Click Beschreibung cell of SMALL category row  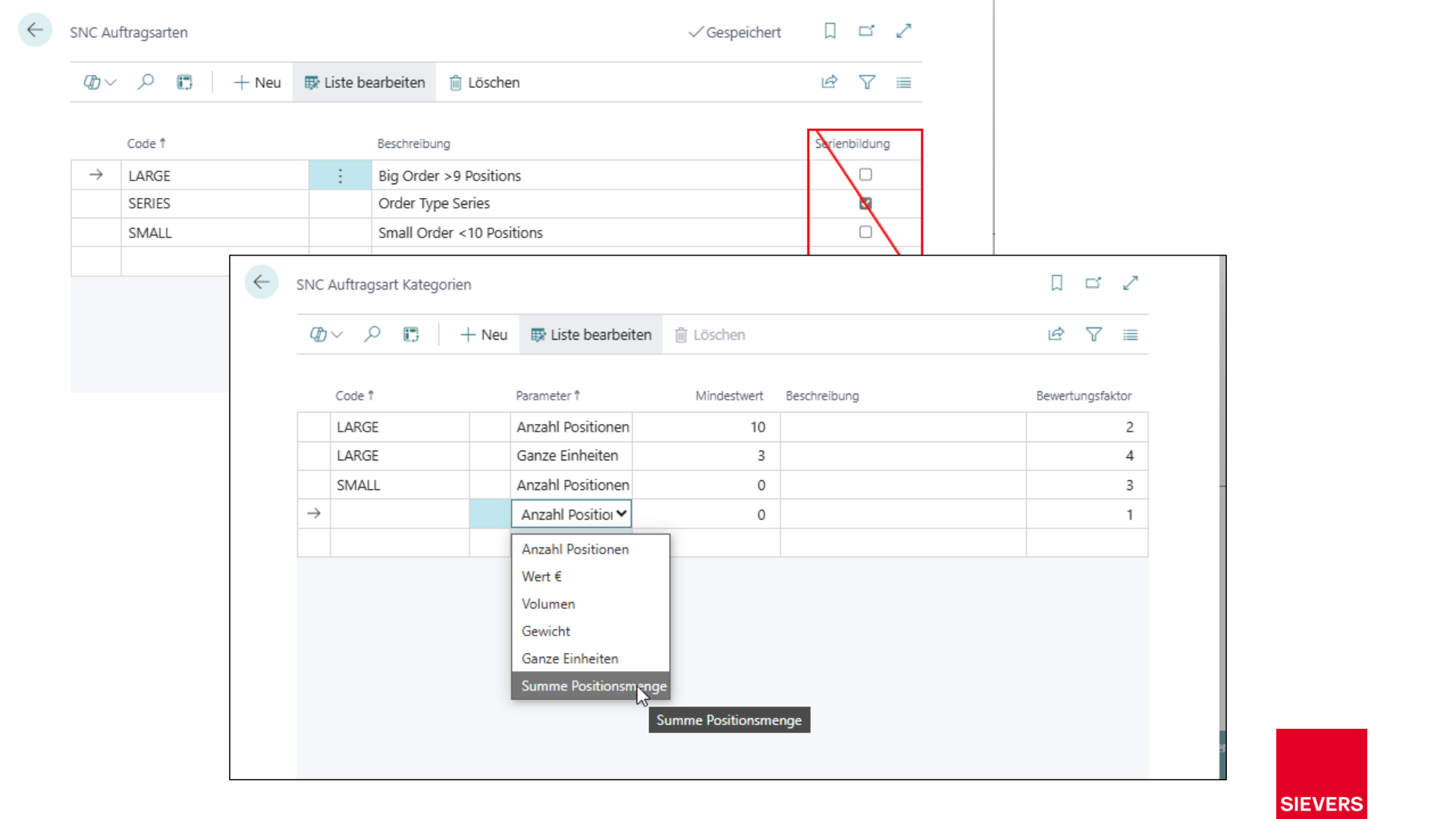(903, 485)
